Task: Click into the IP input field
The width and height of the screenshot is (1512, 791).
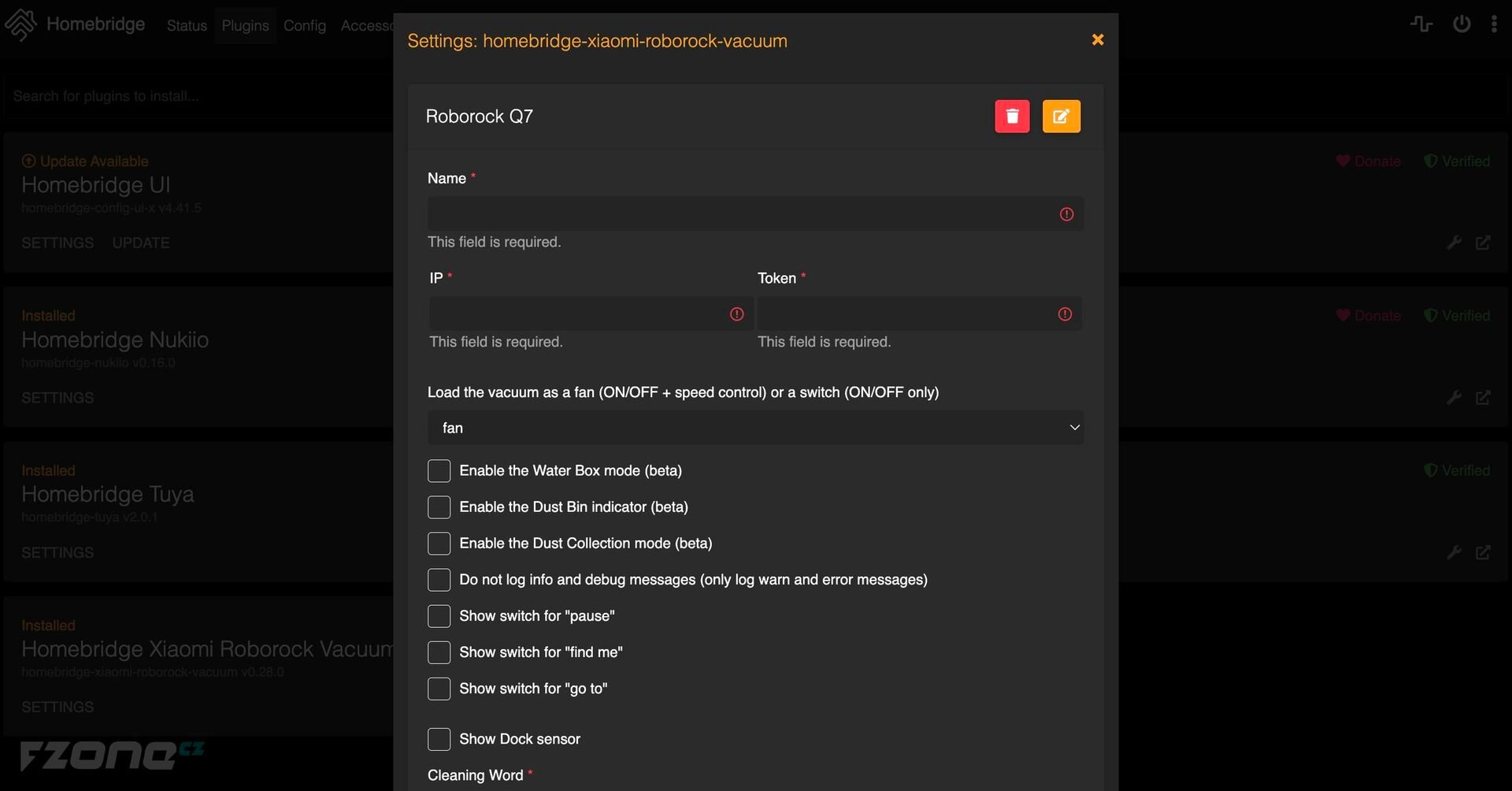Action: (591, 314)
